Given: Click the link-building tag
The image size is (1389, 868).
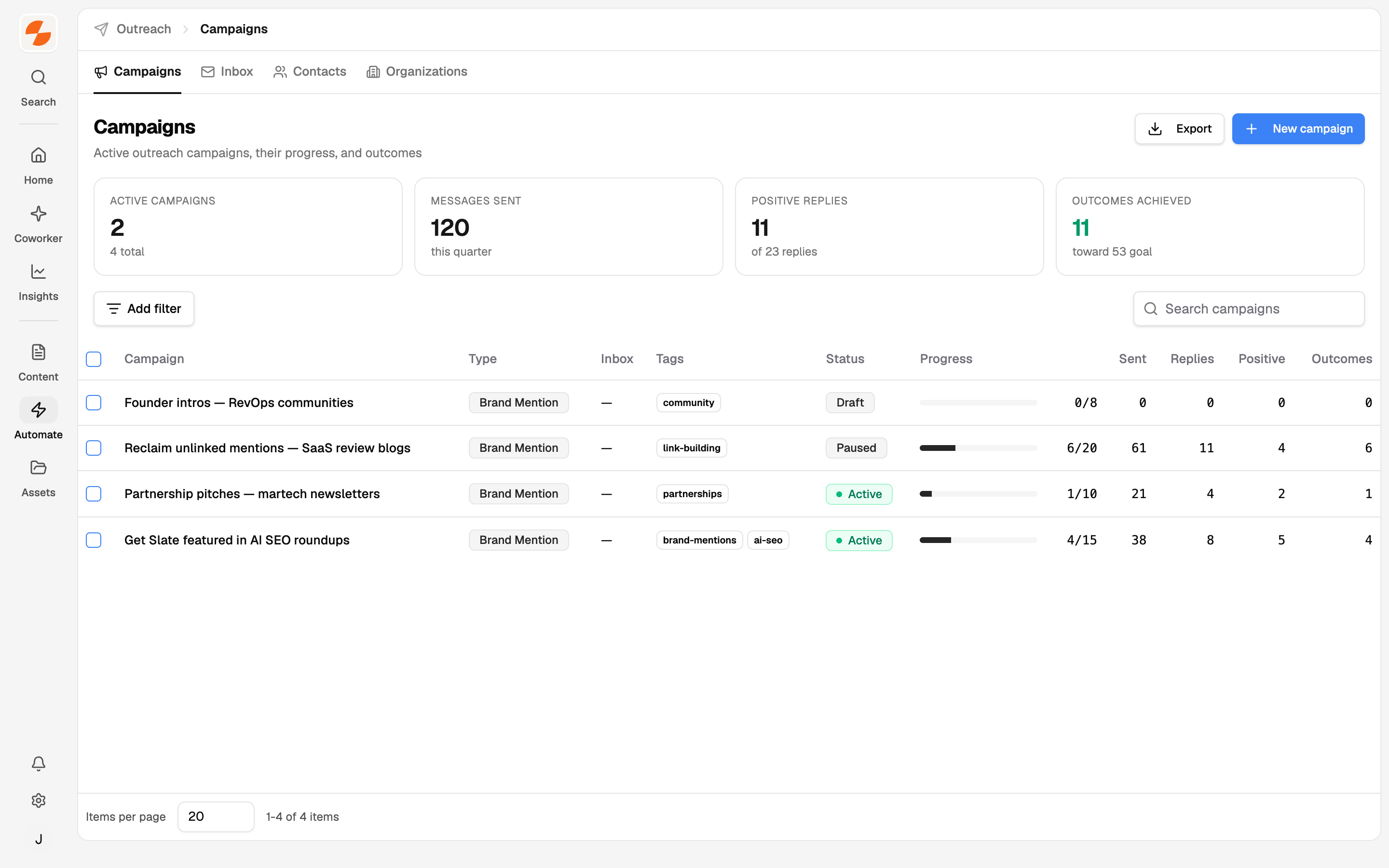Looking at the screenshot, I should (692, 448).
